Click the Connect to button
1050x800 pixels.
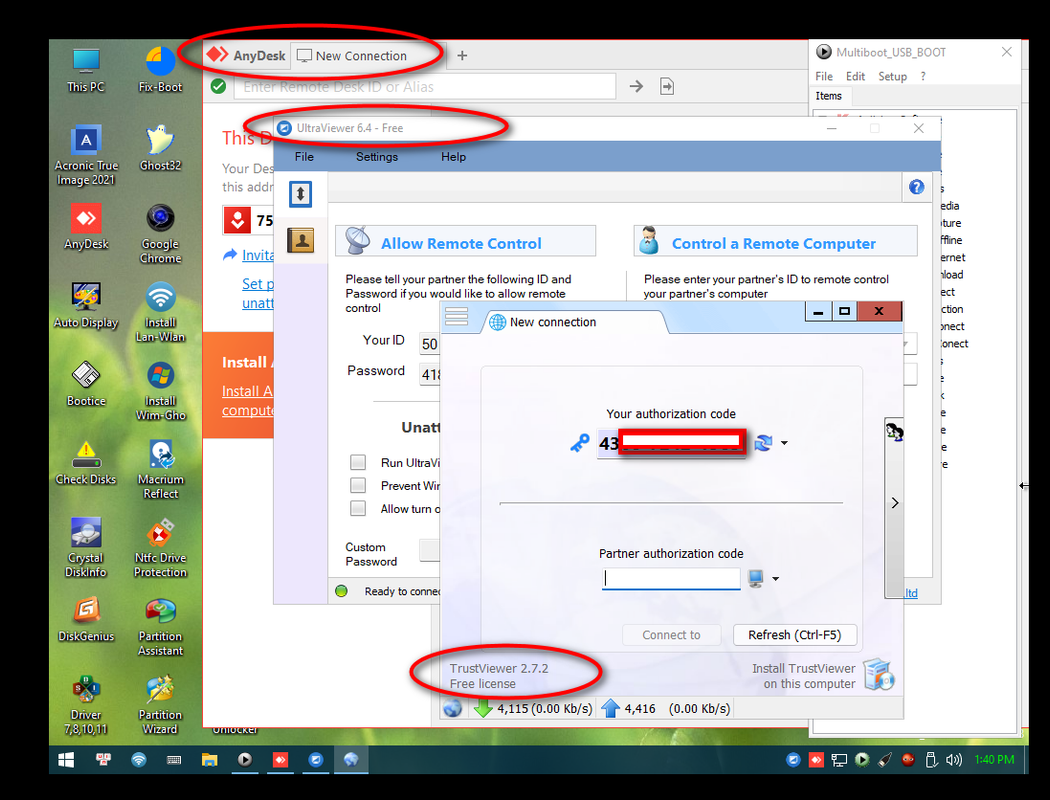[671, 635]
